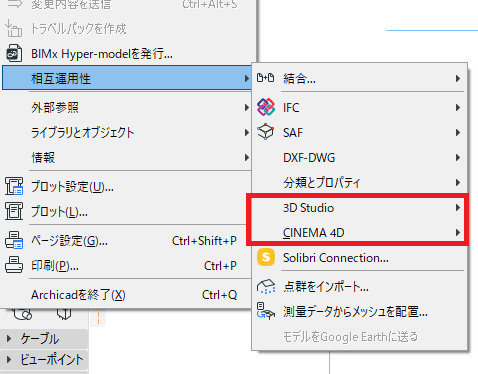Click the survey data mesh icon
The image size is (478, 374).
(x=266, y=311)
